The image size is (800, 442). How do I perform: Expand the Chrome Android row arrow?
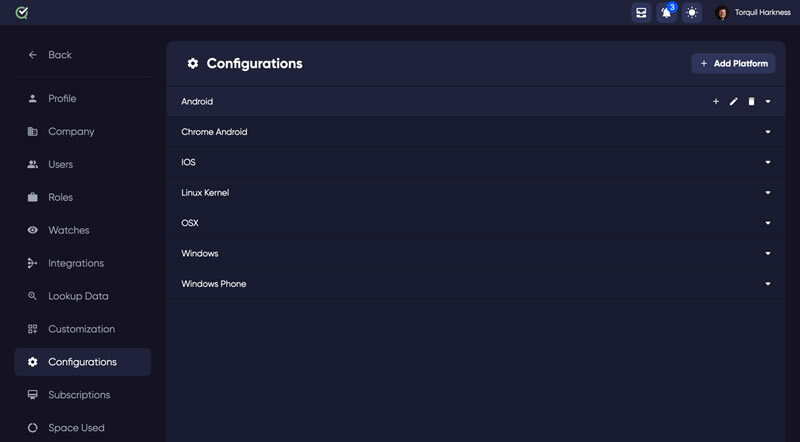click(768, 132)
